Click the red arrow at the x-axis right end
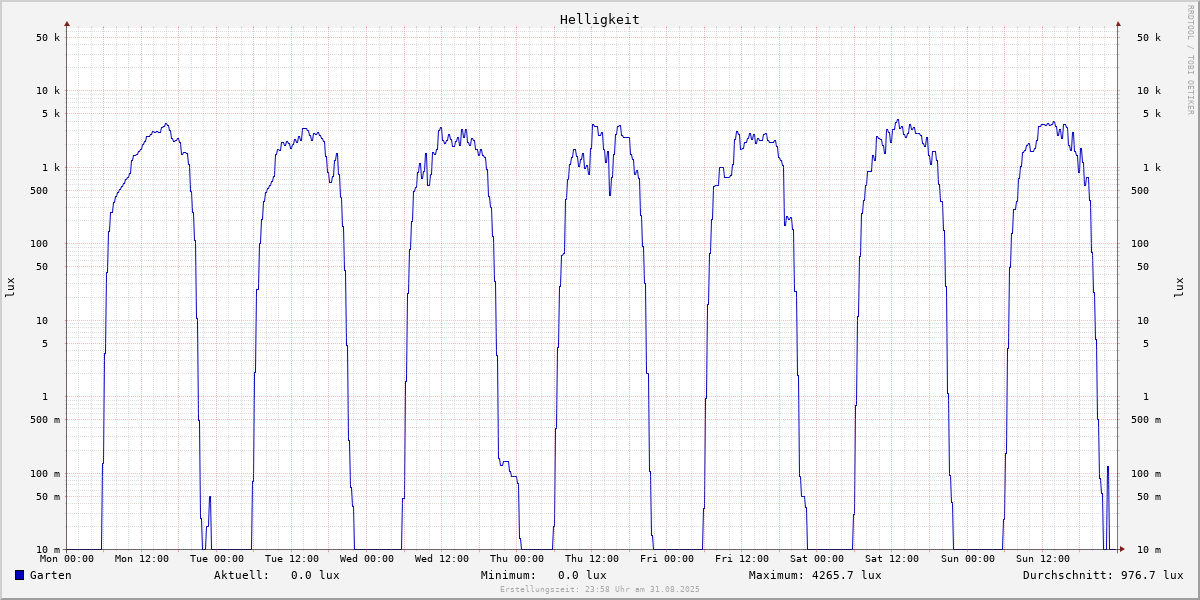 1121,549
